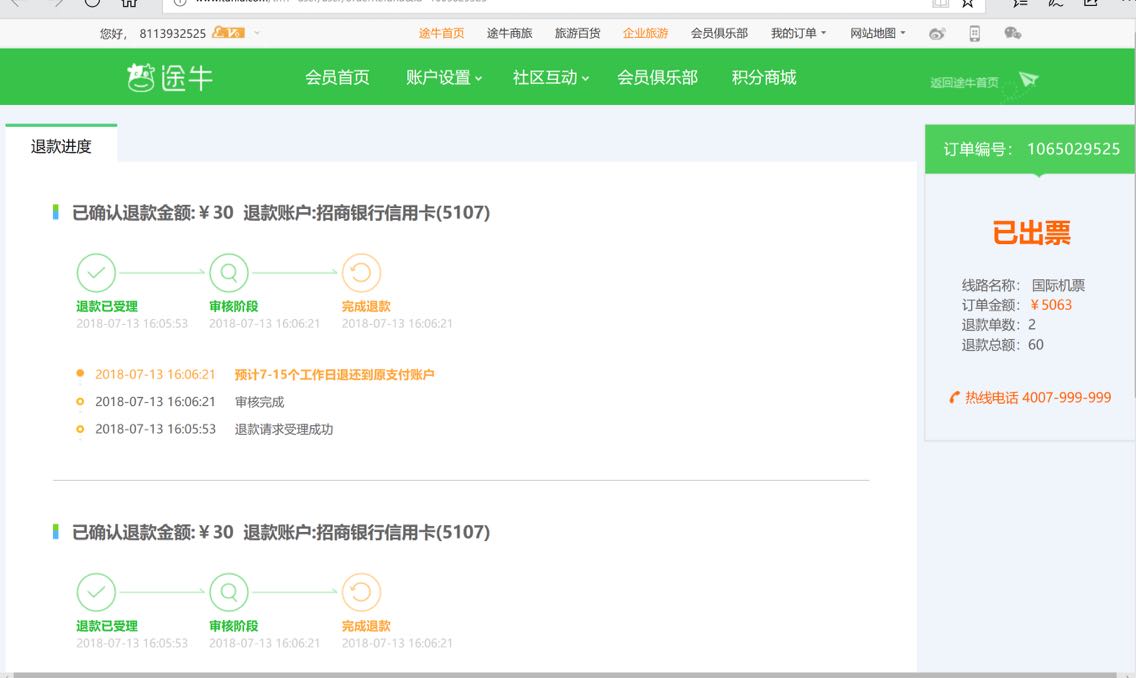
Task: Click second refund's 审核阶段 magnifier icon
Action: 229,592
